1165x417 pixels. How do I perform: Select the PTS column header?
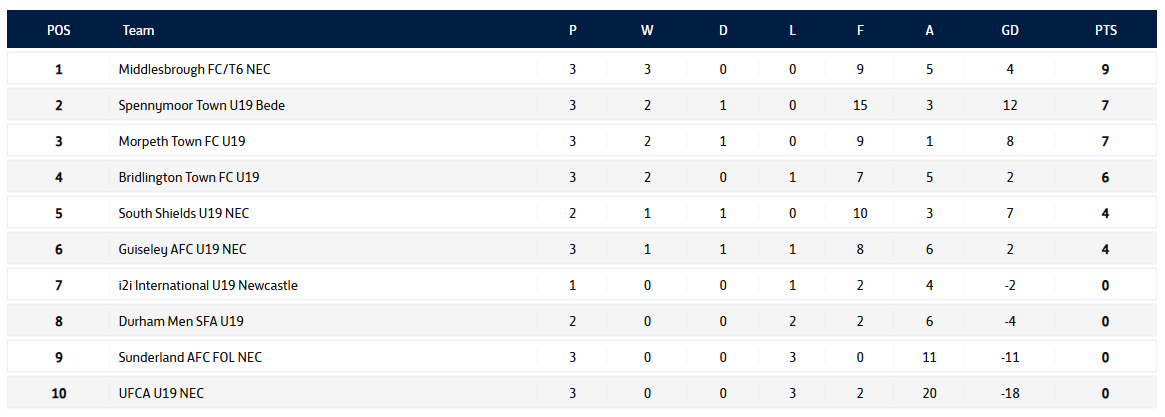point(1106,30)
